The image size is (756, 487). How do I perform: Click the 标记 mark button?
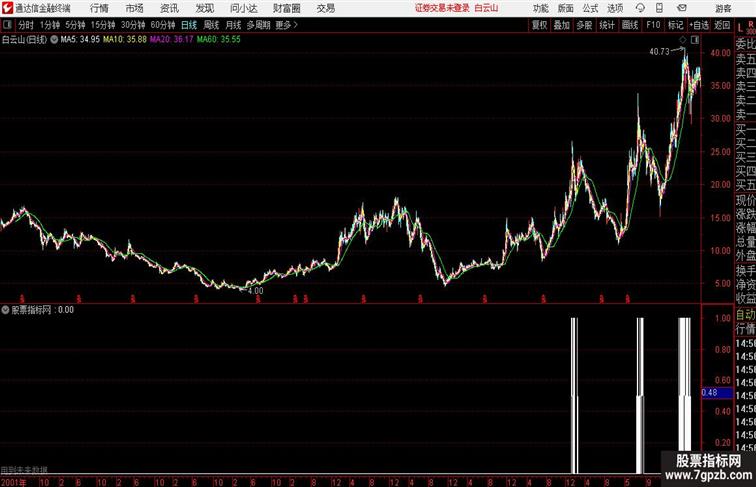click(x=675, y=25)
